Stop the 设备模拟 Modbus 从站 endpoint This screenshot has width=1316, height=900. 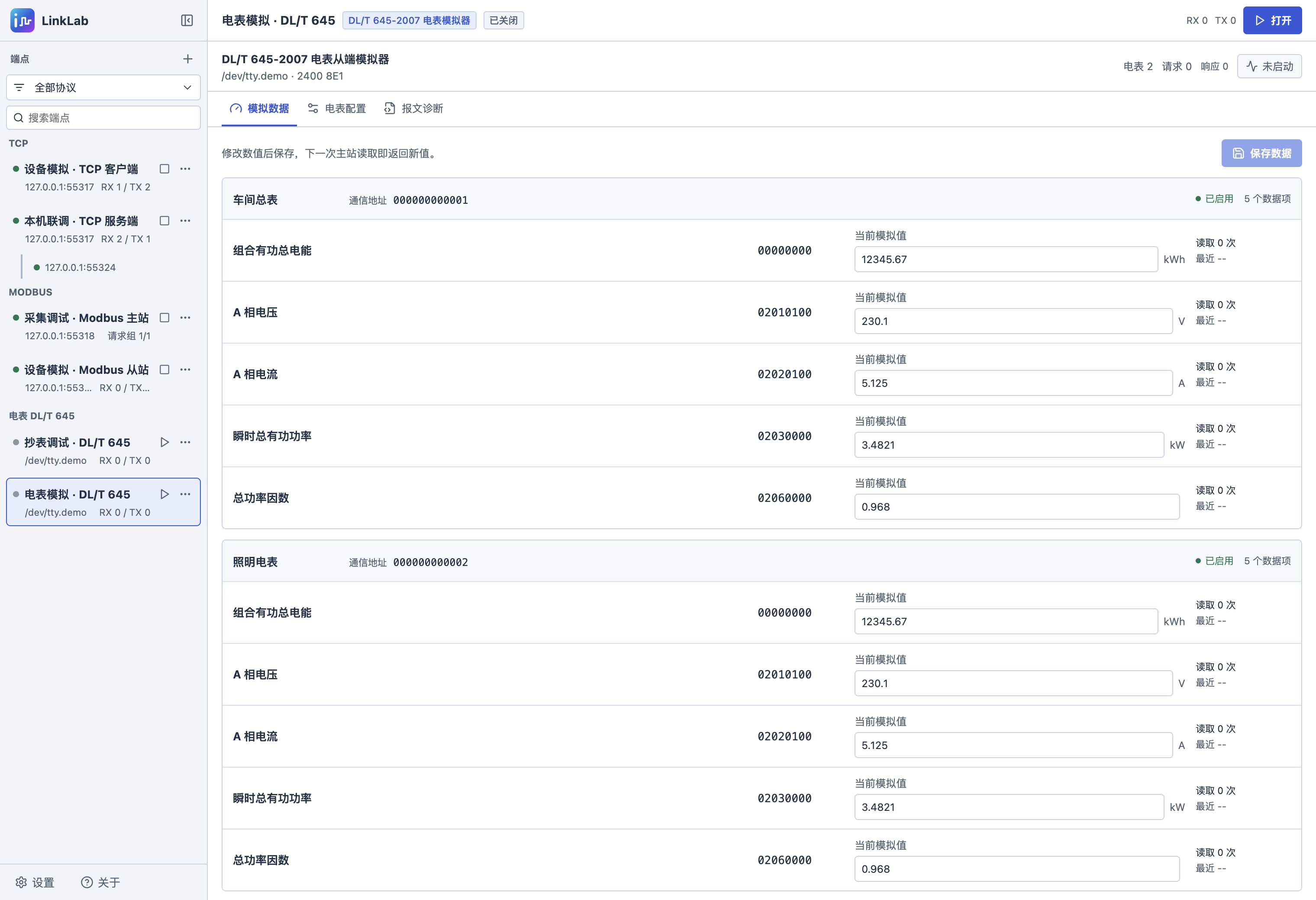point(164,370)
